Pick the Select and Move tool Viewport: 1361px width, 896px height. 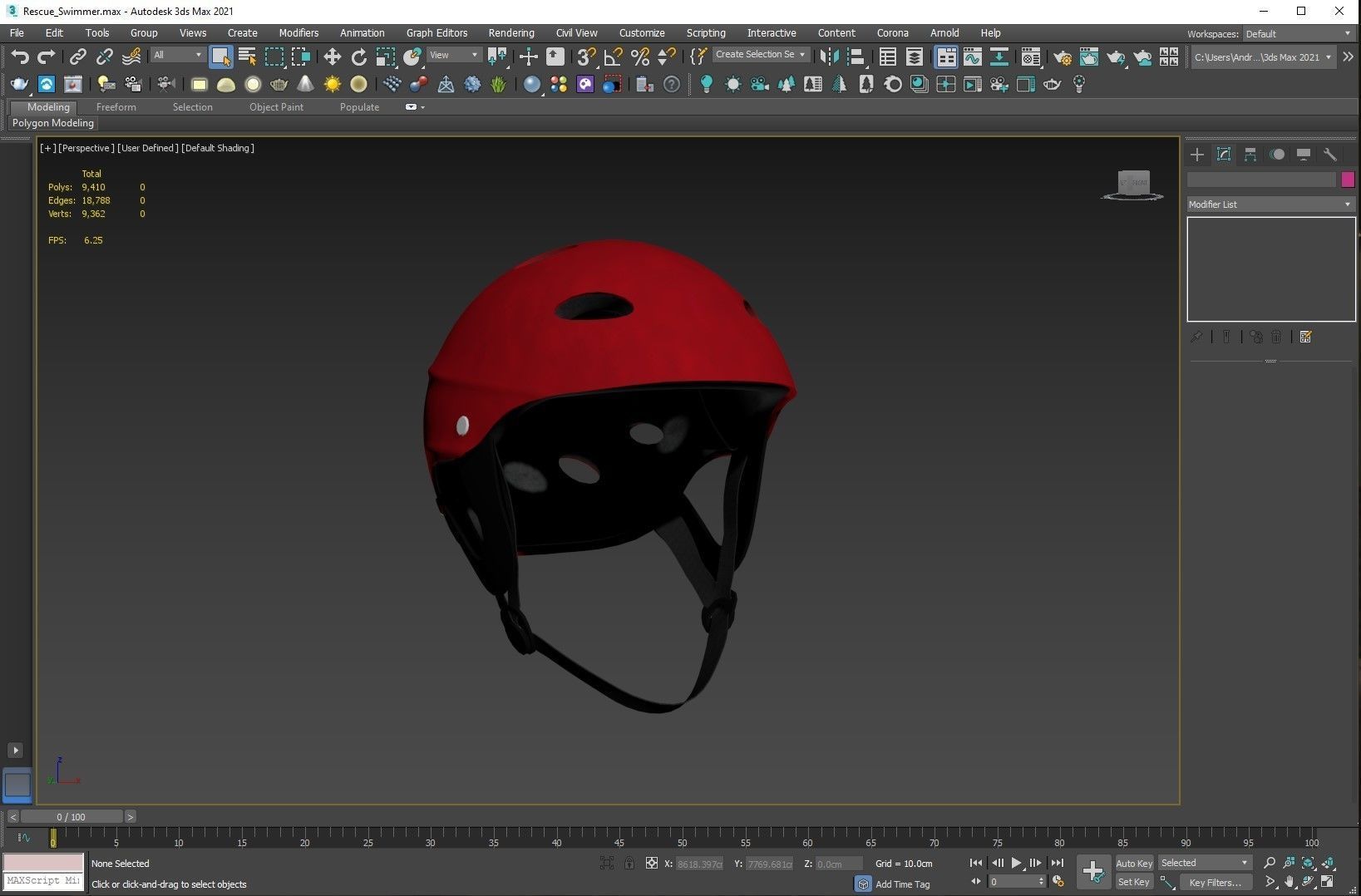coord(332,57)
